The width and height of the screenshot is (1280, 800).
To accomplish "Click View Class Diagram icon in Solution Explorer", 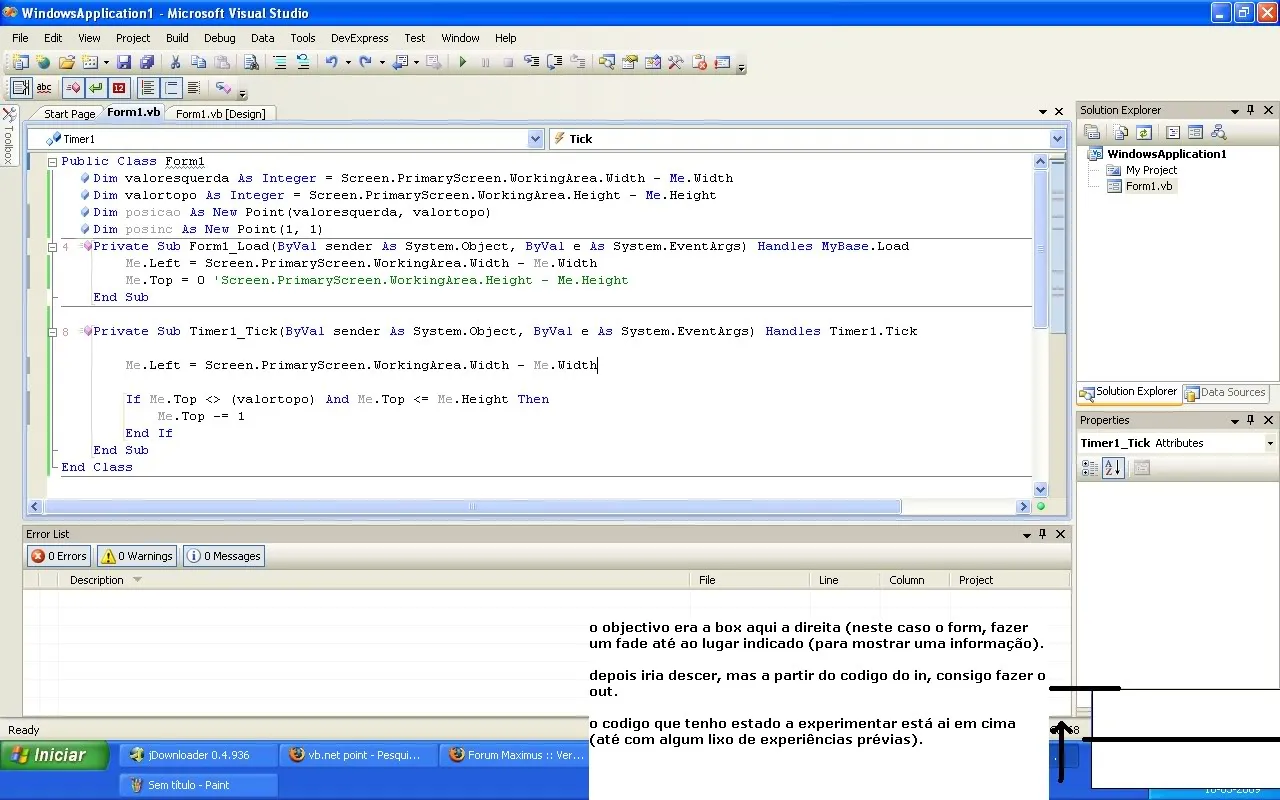I will click(1218, 132).
